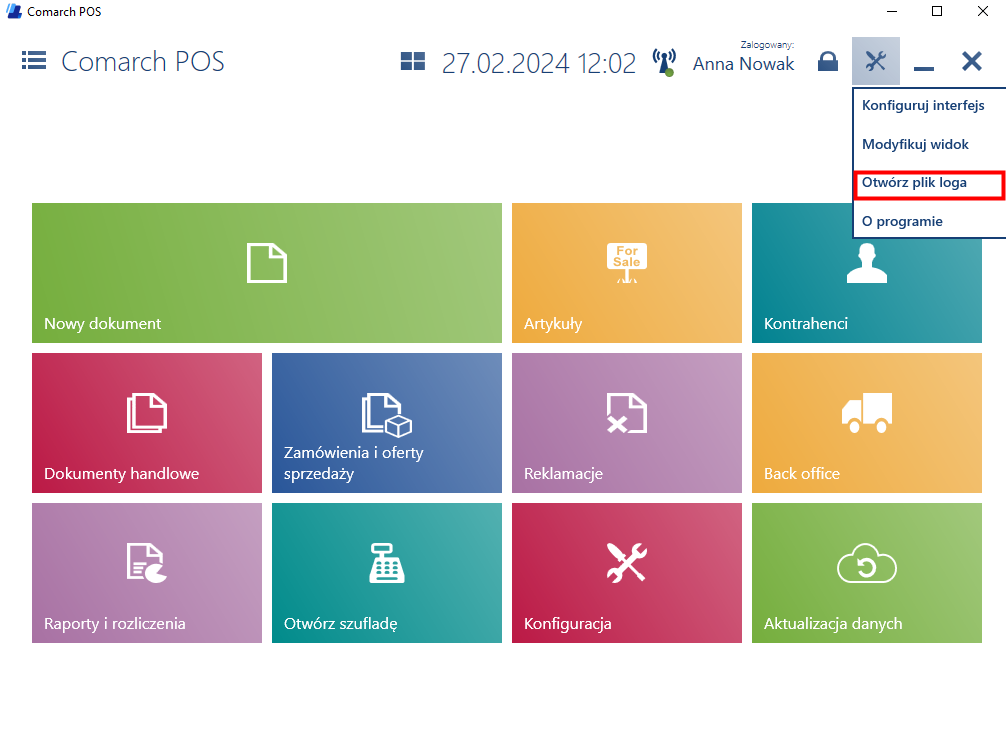Open the Nowy dokument tile
1006x756 pixels.
(x=267, y=273)
